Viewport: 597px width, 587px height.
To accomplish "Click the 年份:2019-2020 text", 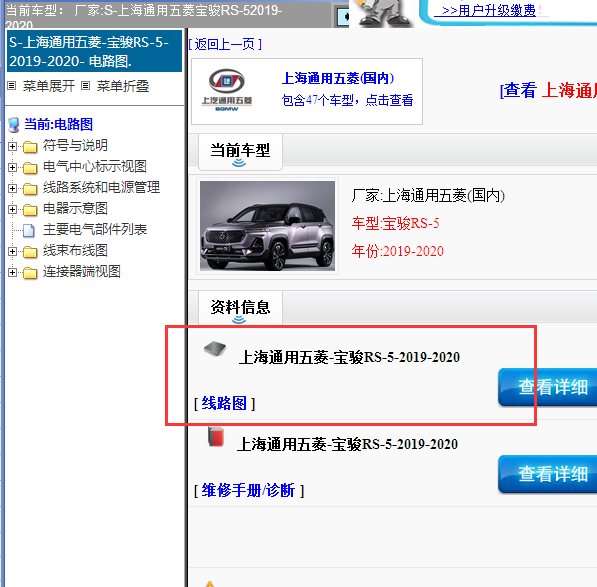I will (397, 251).
